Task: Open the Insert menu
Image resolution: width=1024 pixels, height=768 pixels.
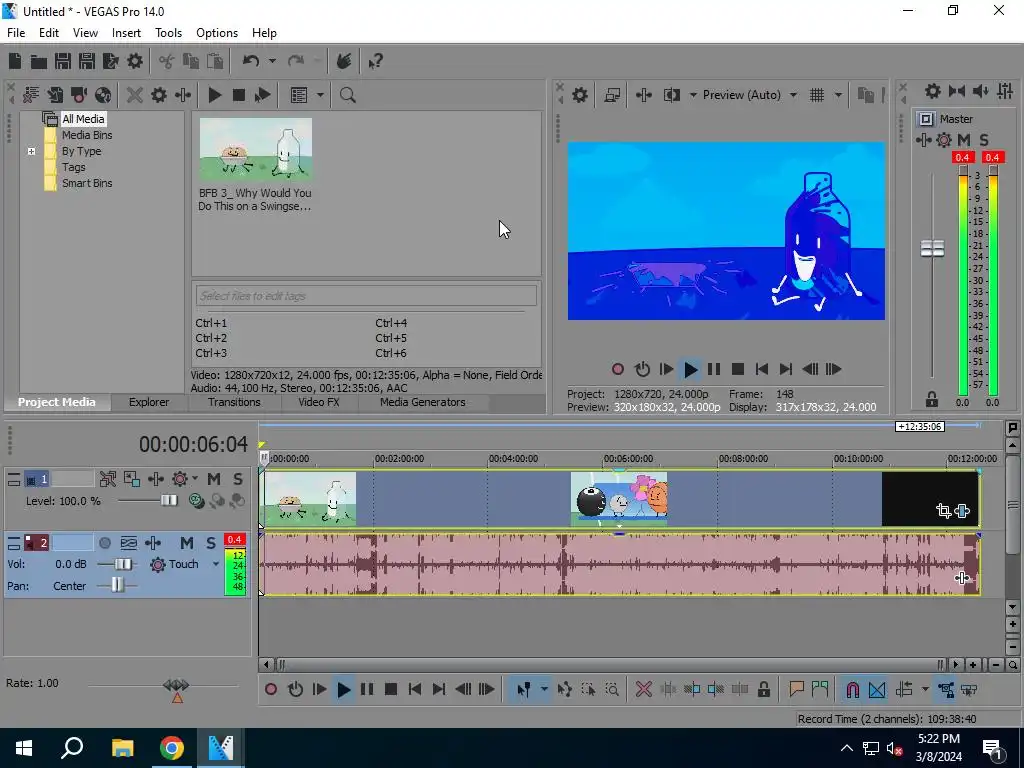Action: (x=126, y=33)
